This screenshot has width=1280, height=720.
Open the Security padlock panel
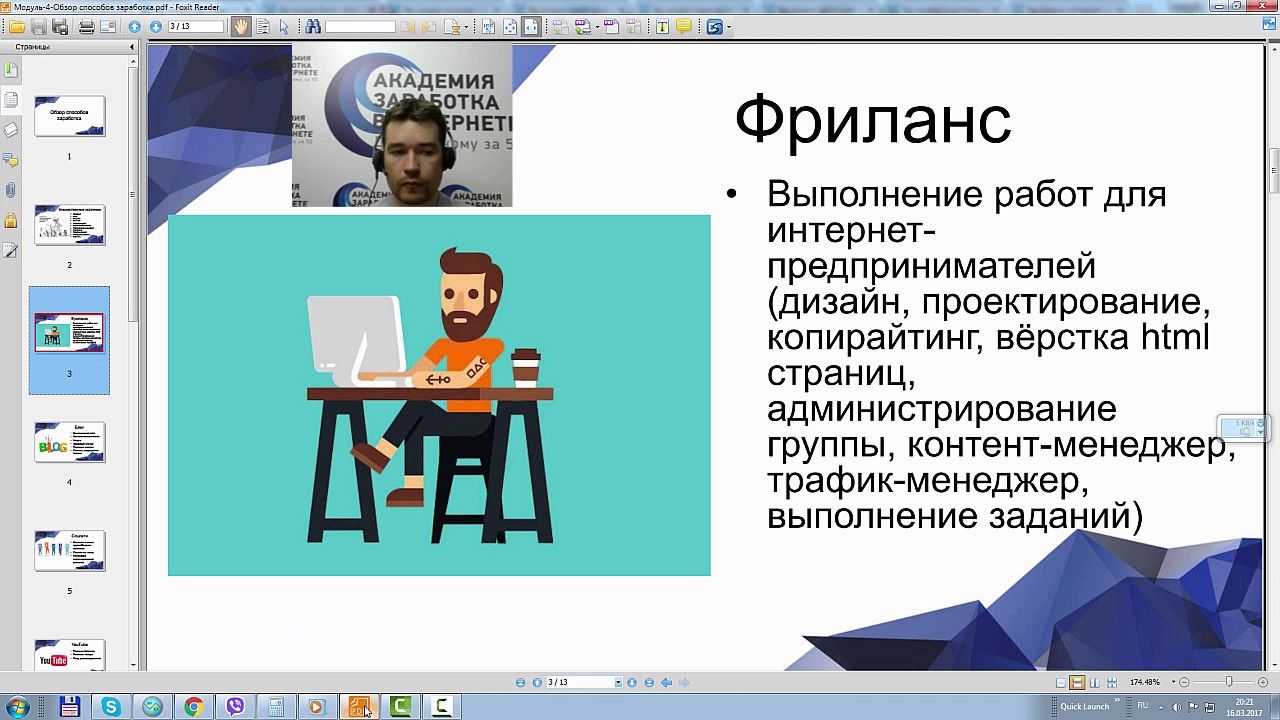11,220
